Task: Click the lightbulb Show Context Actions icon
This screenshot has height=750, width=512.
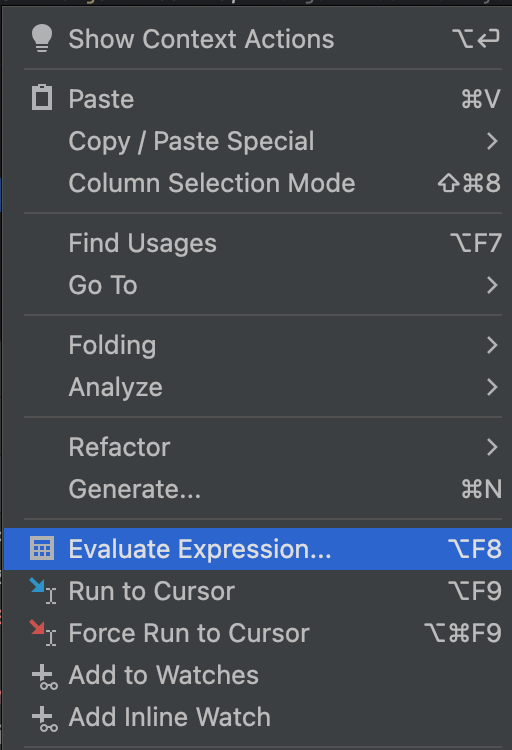Action: tap(42, 38)
